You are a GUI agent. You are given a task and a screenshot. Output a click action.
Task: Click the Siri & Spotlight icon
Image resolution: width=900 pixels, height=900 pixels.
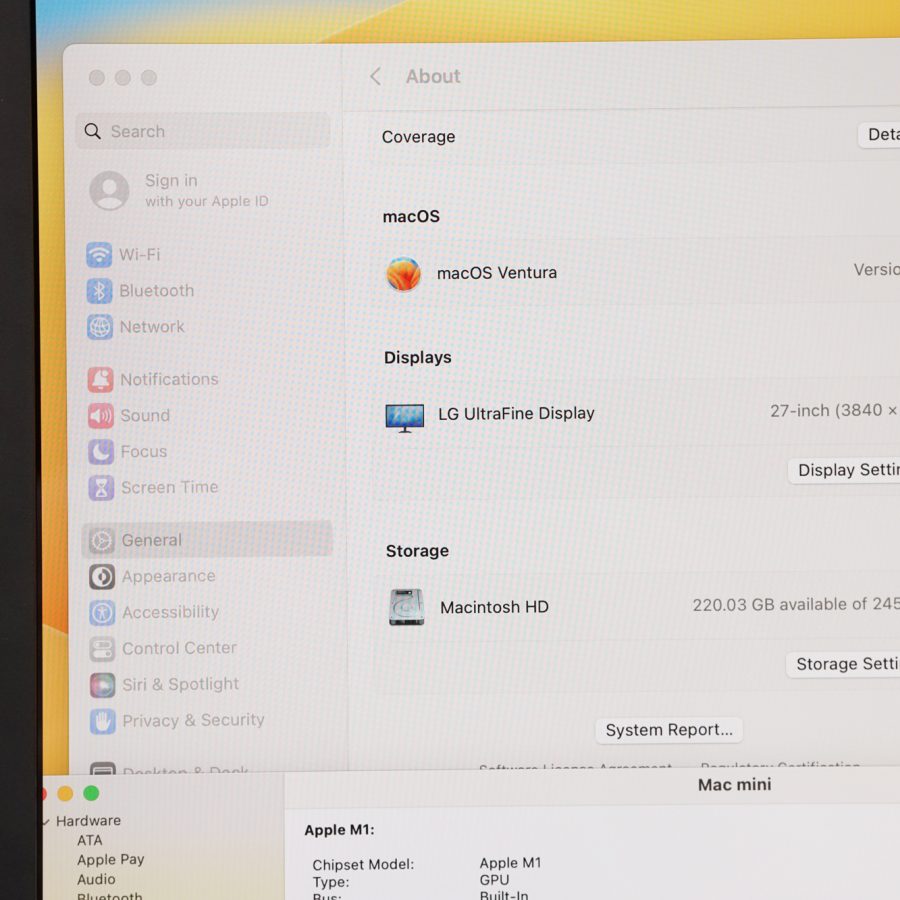(x=103, y=685)
